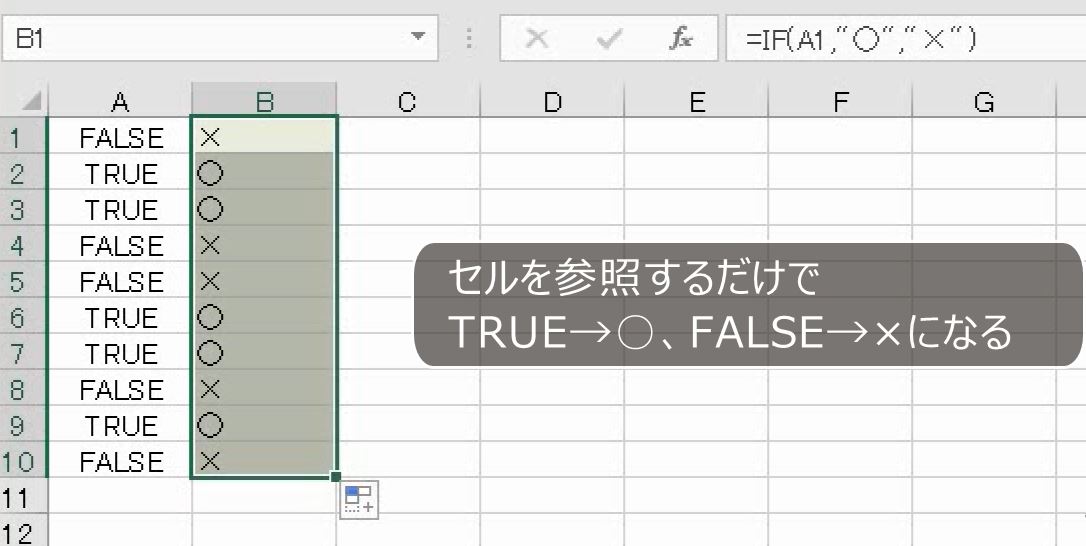1086x546 pixels.
Task: Select row 3 header
Action: click(x=24, y=207)
